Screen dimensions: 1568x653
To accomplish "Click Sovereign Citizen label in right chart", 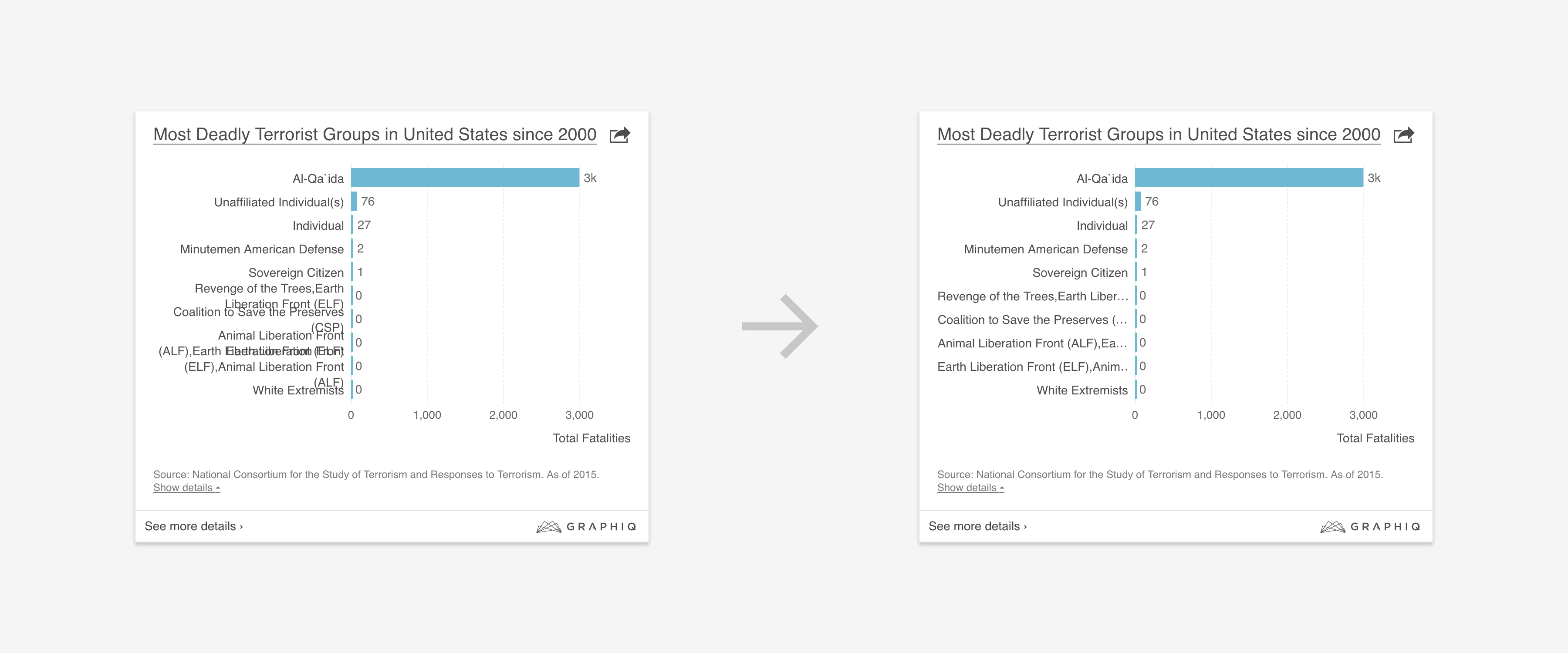I will point(1079,273).
